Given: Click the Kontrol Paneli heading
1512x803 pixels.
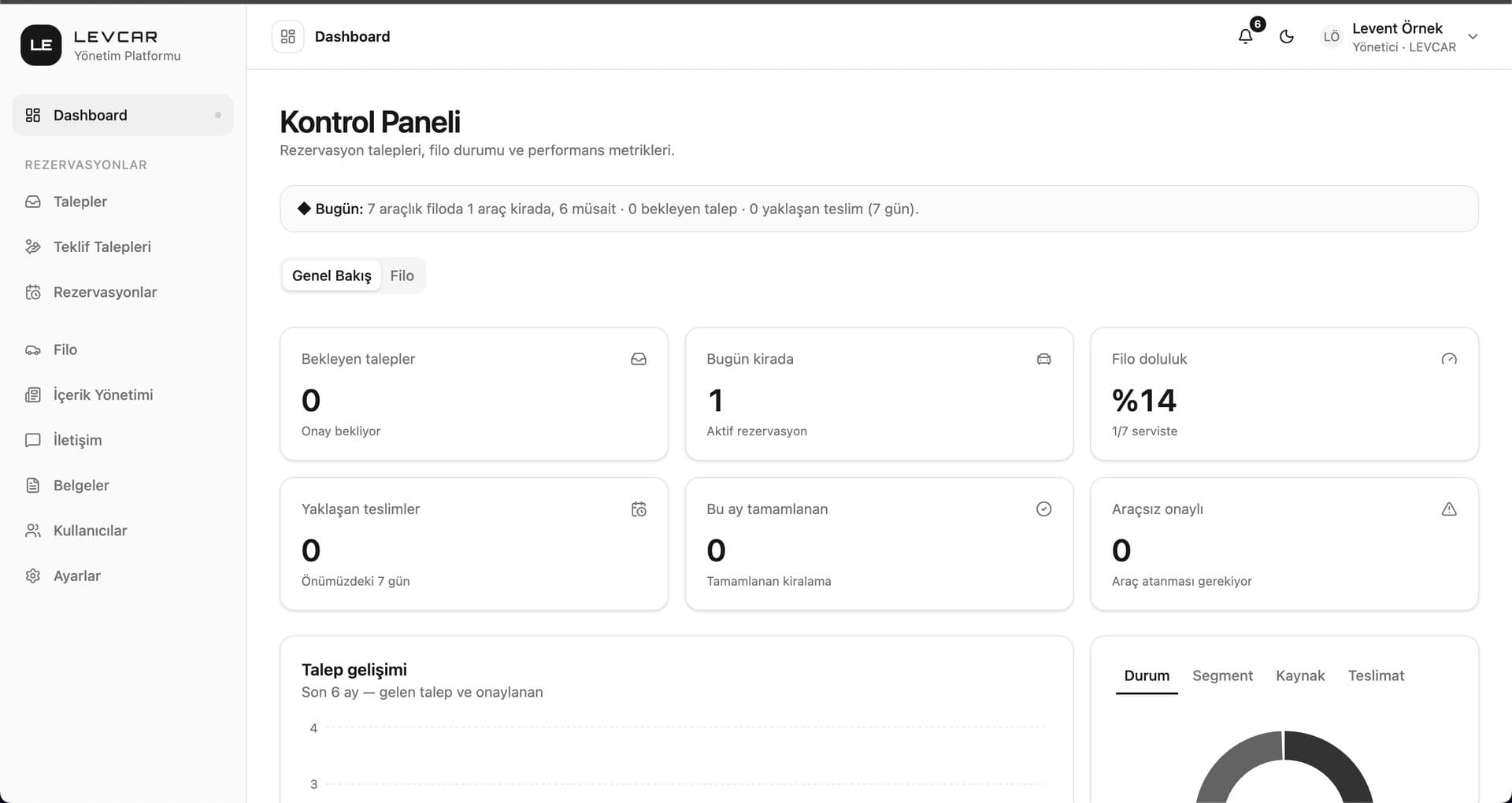Looking at the screenshot, I should (x=370, y=122).
